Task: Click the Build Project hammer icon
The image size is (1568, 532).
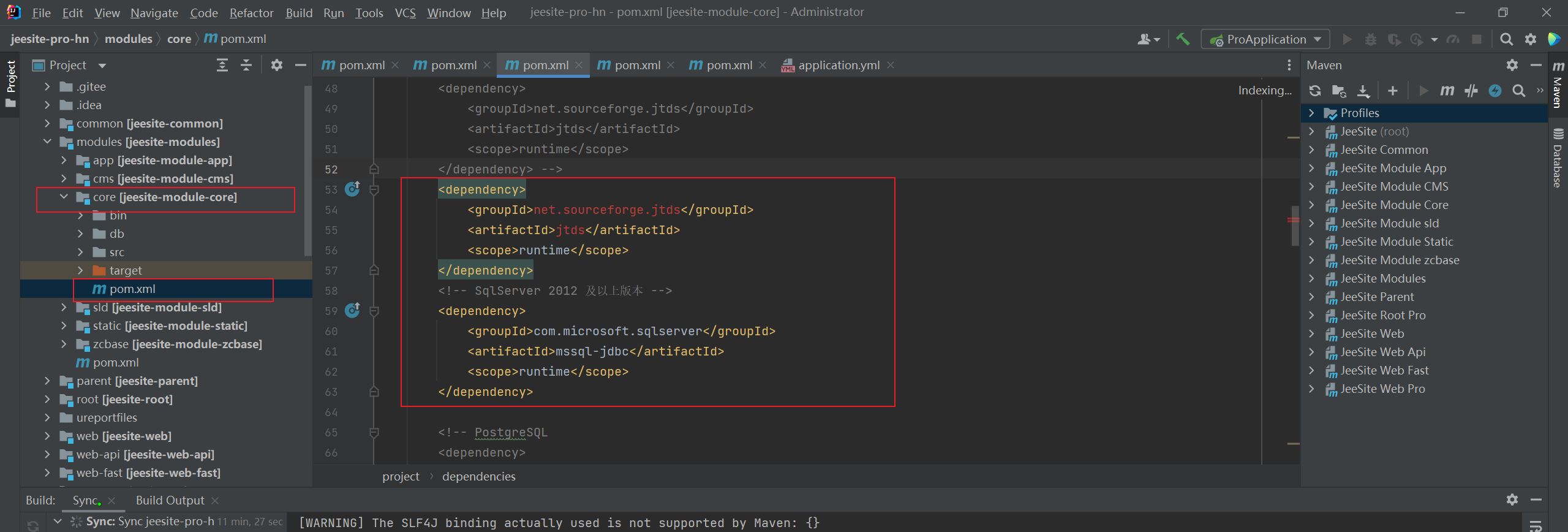Action: point(1183,39)
